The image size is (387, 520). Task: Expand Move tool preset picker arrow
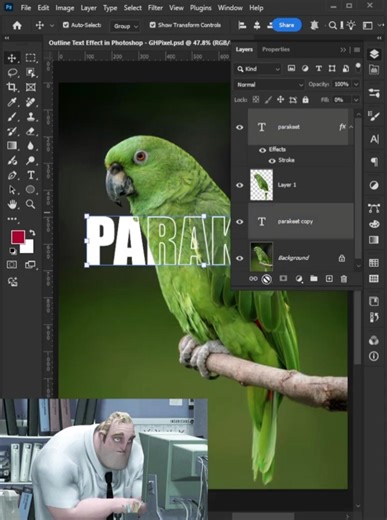pos(52,25)
